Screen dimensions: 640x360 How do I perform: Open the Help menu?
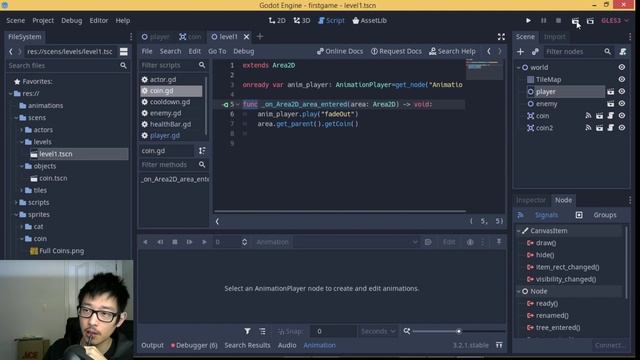tap(122, 20)
